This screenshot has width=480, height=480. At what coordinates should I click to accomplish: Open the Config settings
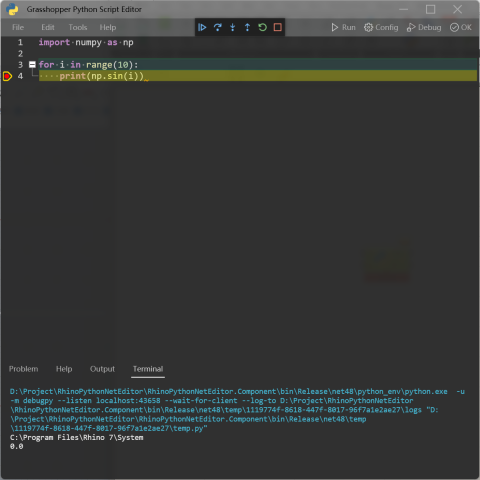point(381,27)
